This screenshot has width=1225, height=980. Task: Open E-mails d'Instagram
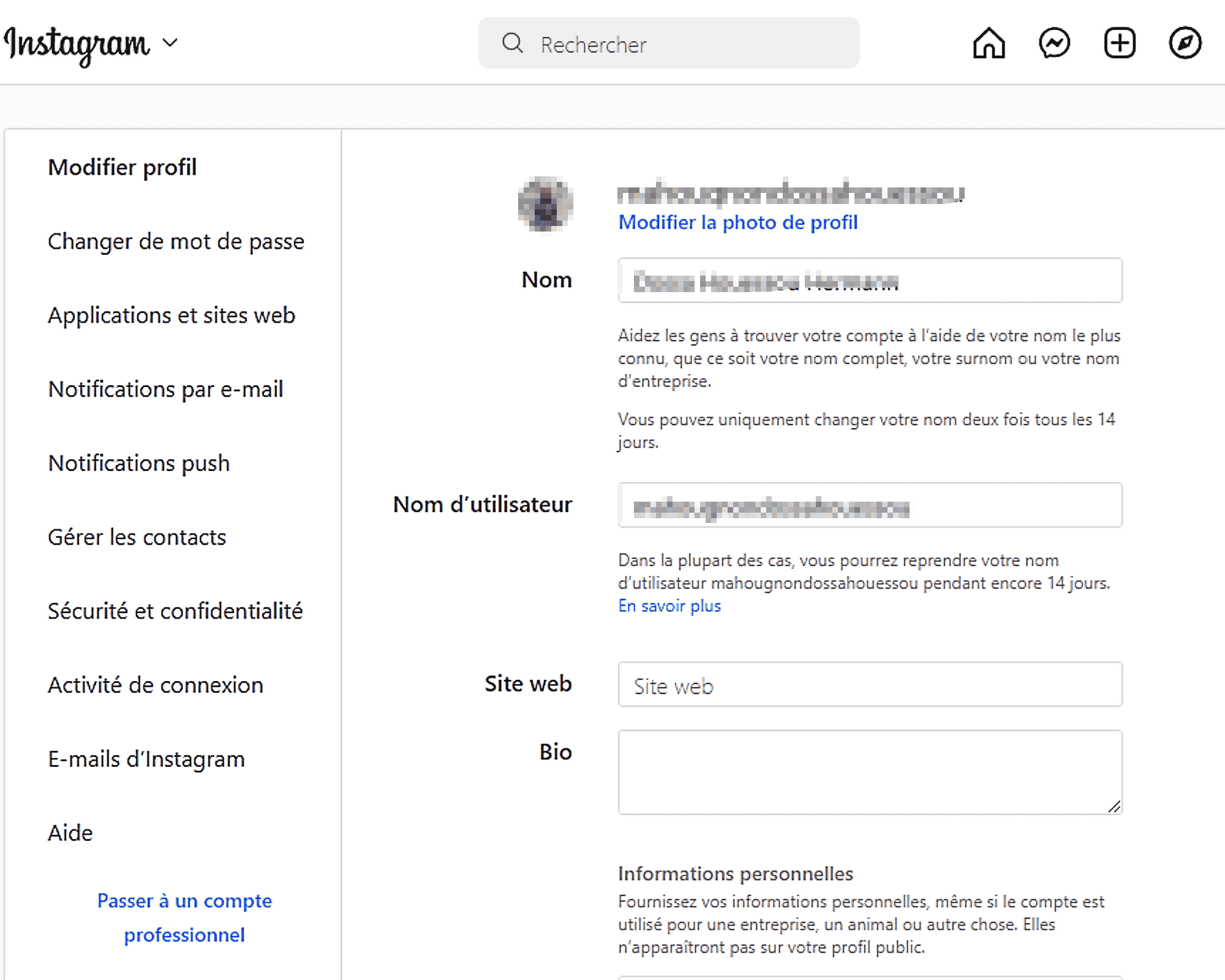tap(146, 759)
